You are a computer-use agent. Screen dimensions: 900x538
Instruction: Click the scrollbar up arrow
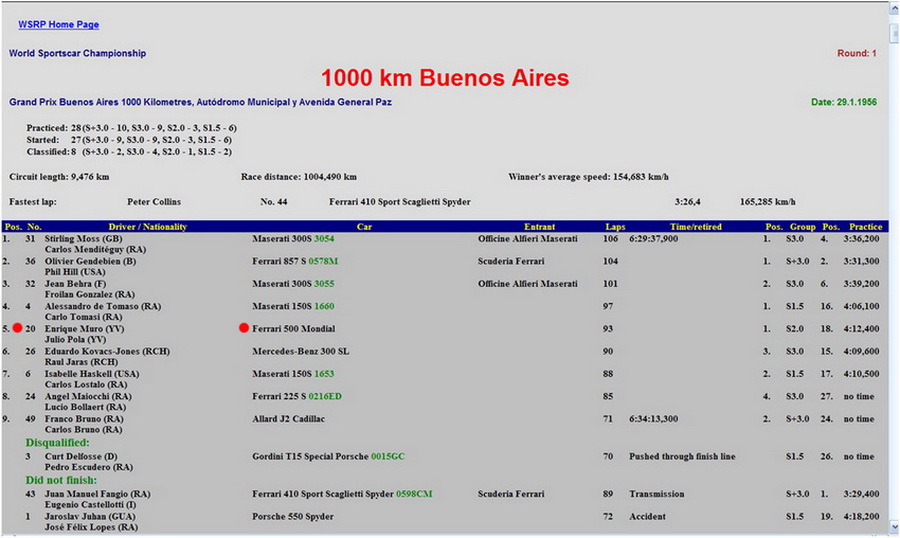pos(894,8)
